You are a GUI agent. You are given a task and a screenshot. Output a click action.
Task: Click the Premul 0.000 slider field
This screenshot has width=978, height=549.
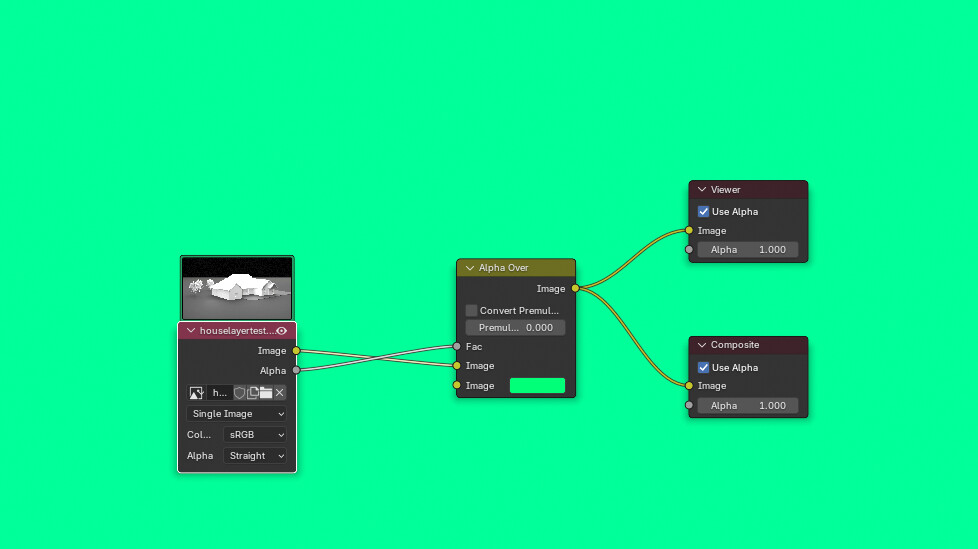click(x=515, y=328)
